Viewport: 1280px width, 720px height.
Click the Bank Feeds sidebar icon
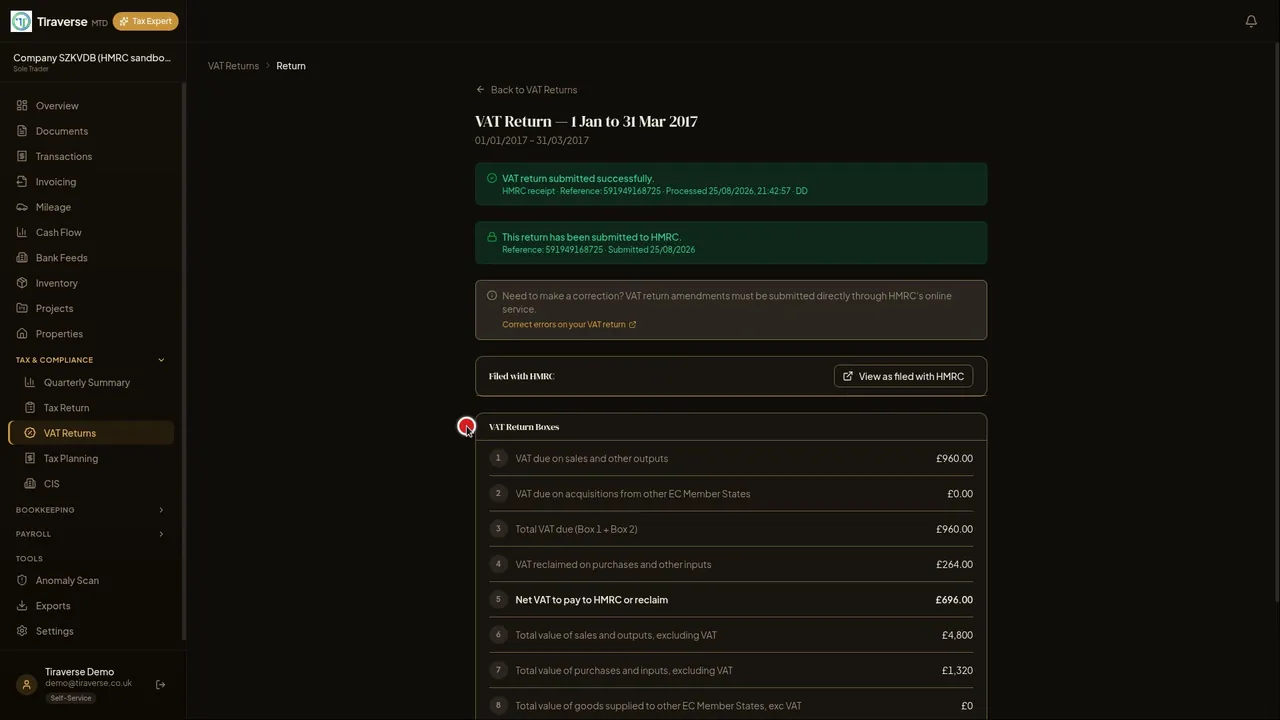click(22, 258)
